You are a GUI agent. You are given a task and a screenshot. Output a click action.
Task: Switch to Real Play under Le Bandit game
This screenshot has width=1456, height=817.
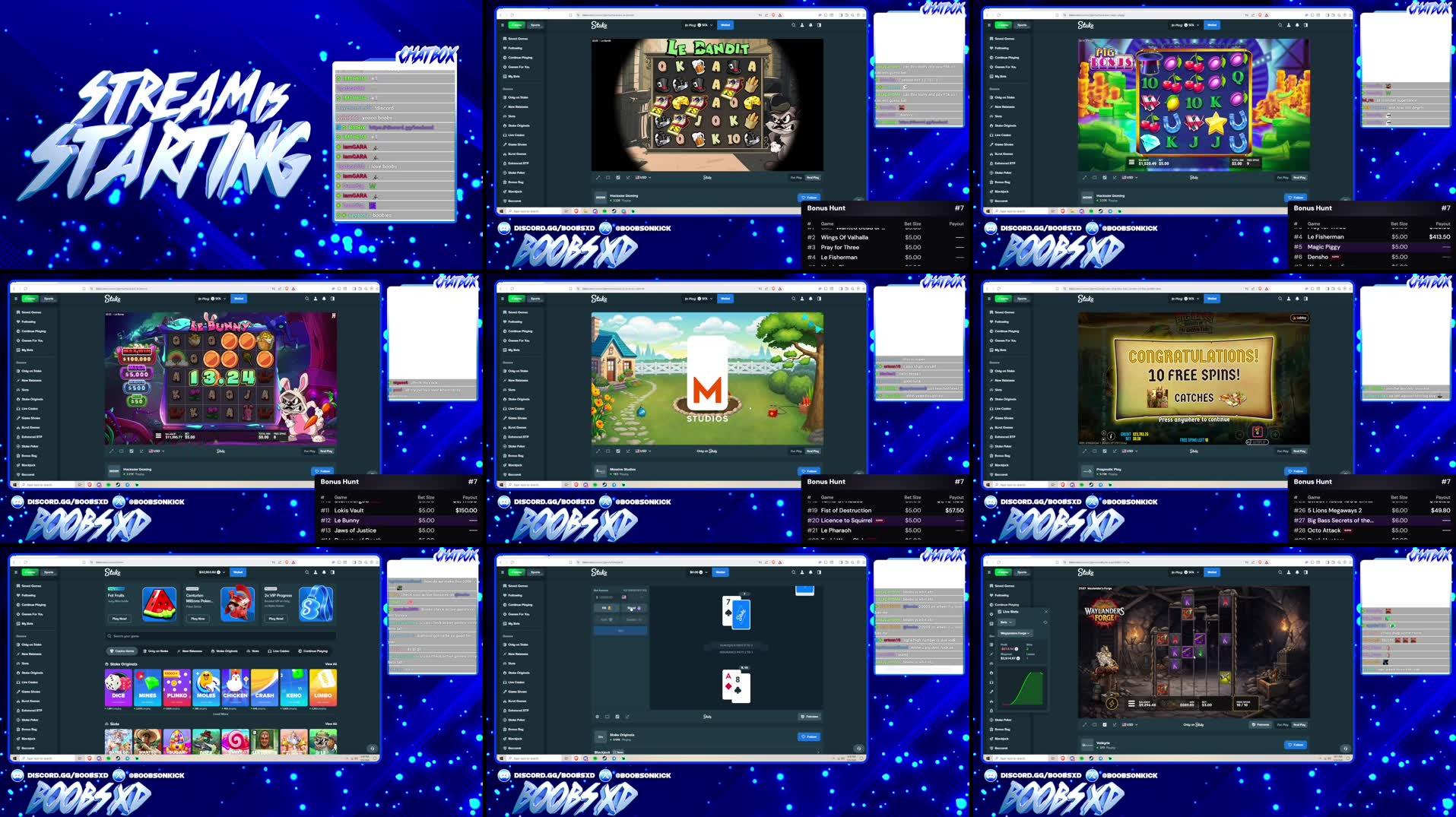pos(813,177)
